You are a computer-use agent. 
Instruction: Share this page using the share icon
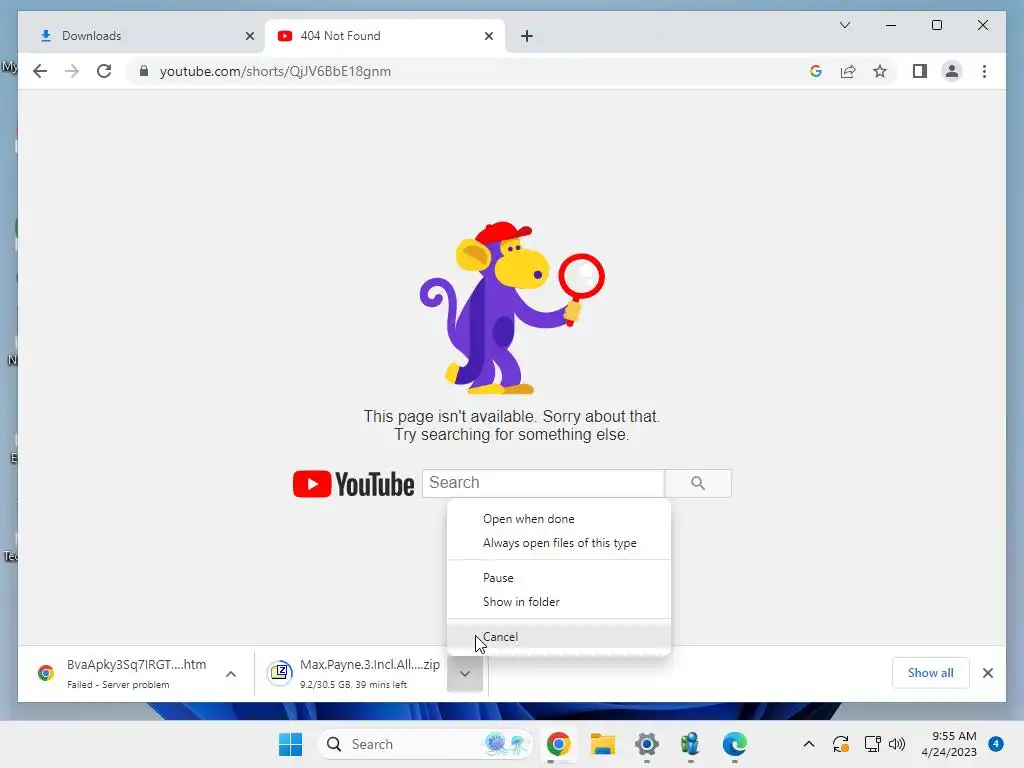pos(848,71)
